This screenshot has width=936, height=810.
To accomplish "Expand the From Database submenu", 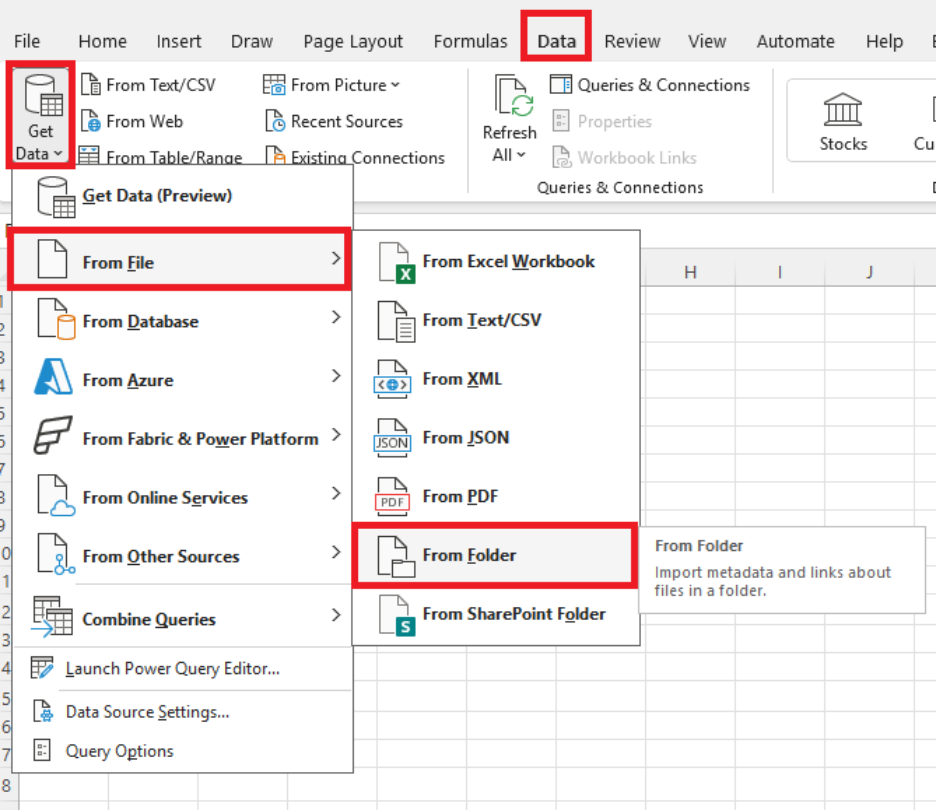I will 182,321.
